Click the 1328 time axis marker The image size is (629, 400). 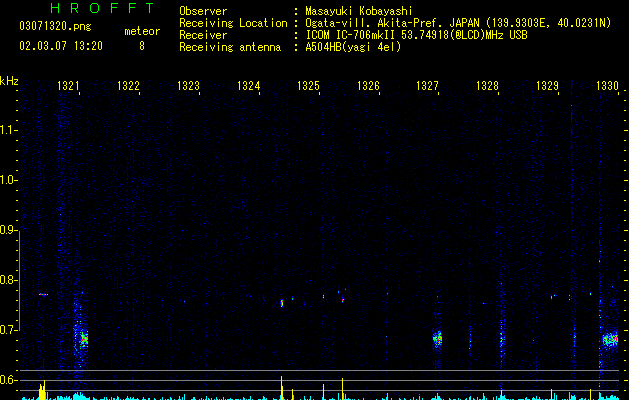(487, 86)
